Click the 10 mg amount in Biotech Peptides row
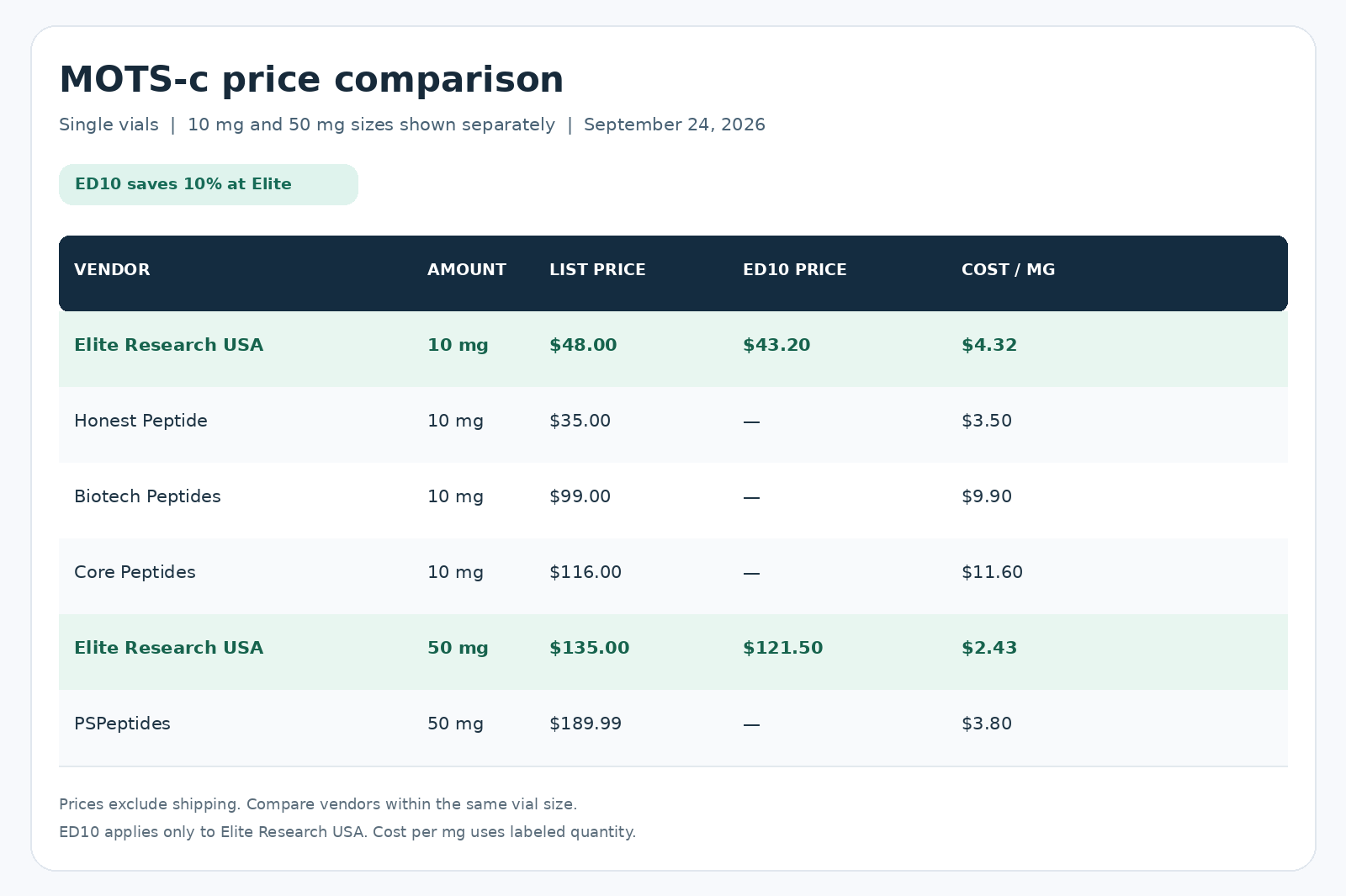Screen dimensions: 1346x896 pos(455,496)
